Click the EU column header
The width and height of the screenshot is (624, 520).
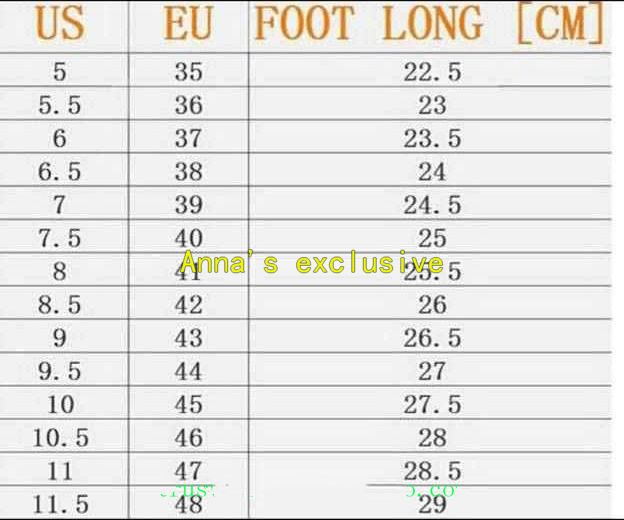(x=188, y=25)
